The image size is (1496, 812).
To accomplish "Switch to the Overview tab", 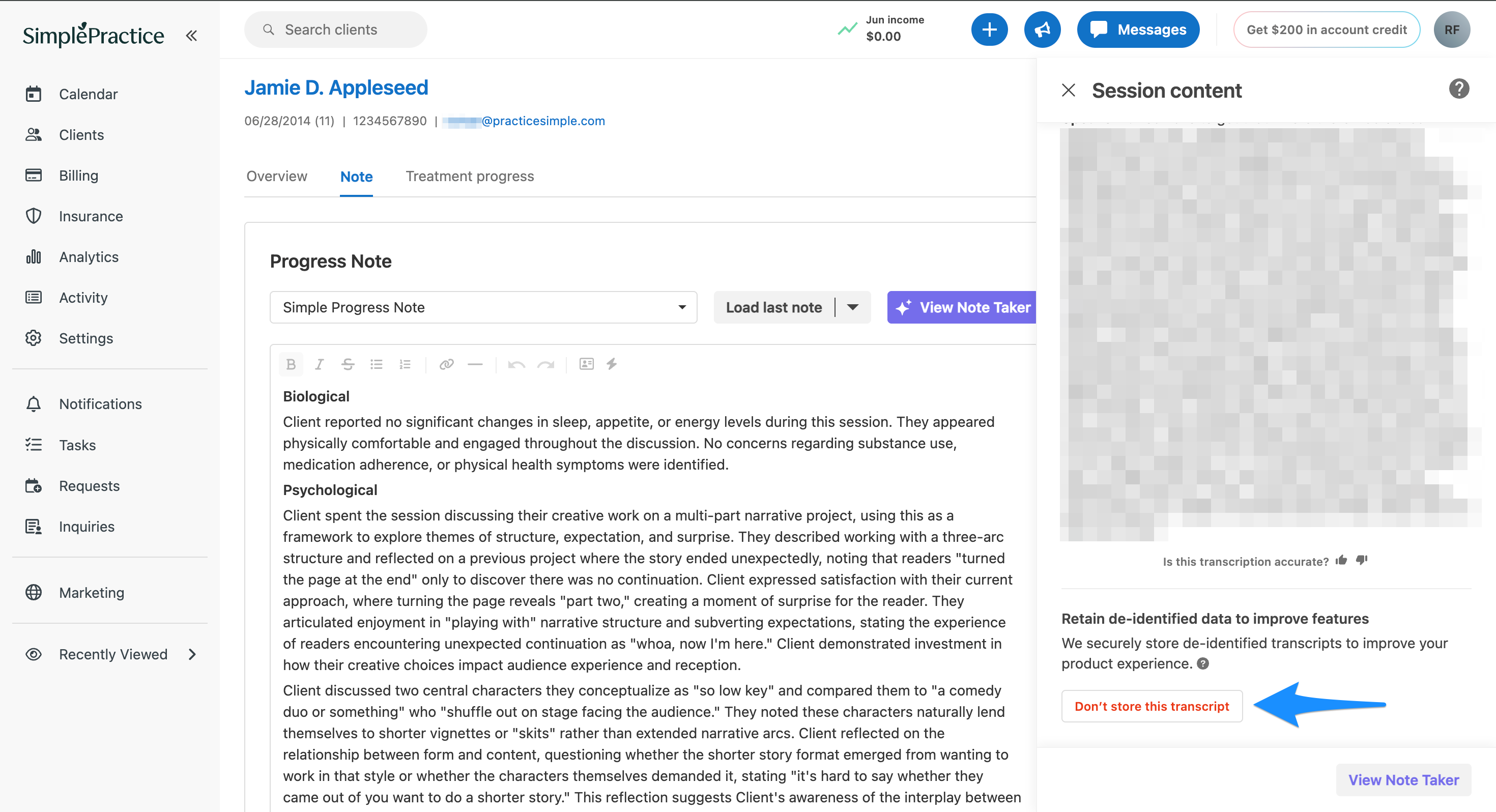I will (277, 176).
